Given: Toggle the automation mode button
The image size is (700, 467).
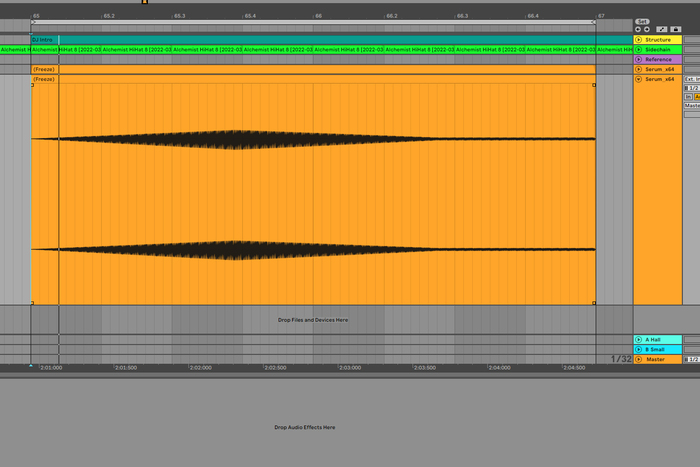Looking at the screenshot, I should pos(662,29).
